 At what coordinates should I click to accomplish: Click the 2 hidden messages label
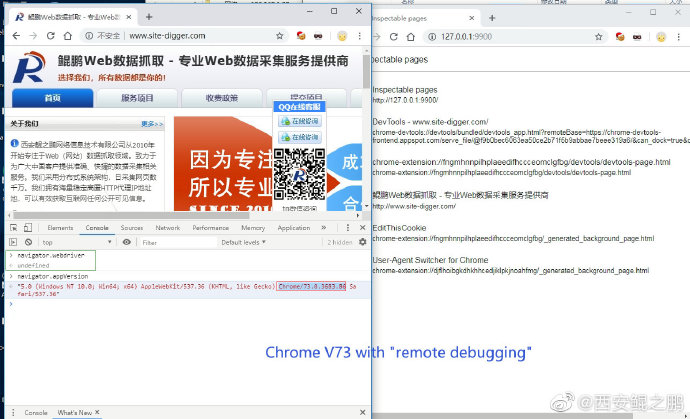point(340,243)
